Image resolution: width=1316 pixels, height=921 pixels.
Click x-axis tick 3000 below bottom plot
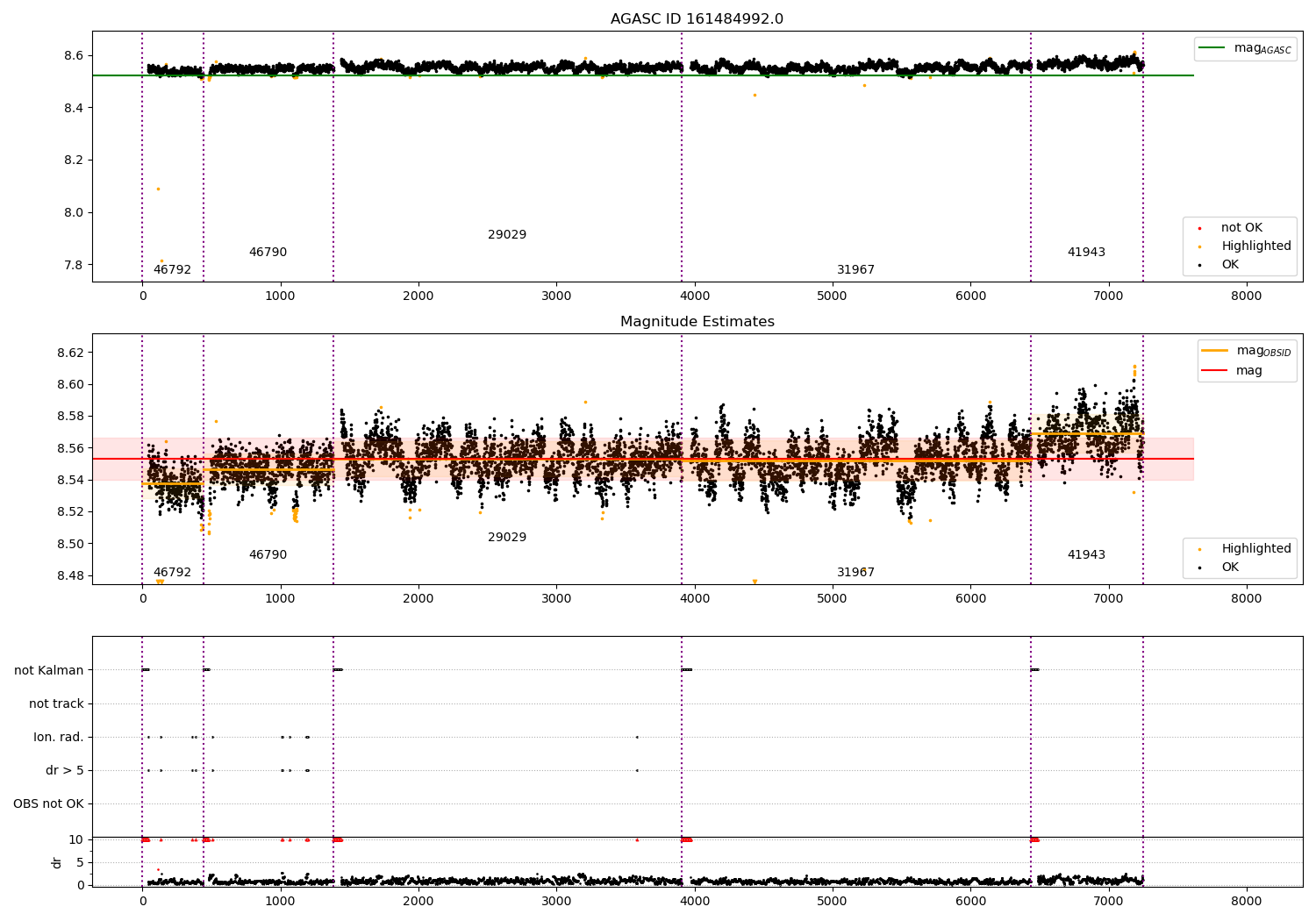coord(556,902)
